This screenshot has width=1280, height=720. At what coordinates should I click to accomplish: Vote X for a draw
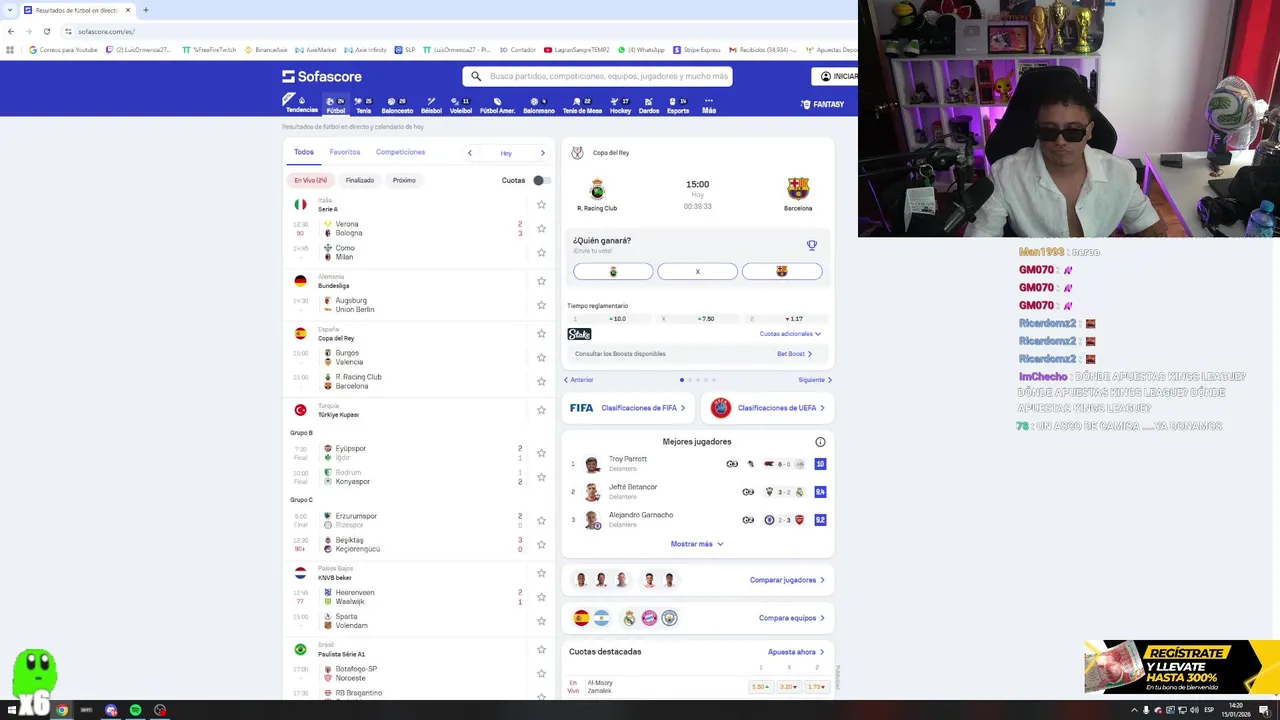coord(697,271)
